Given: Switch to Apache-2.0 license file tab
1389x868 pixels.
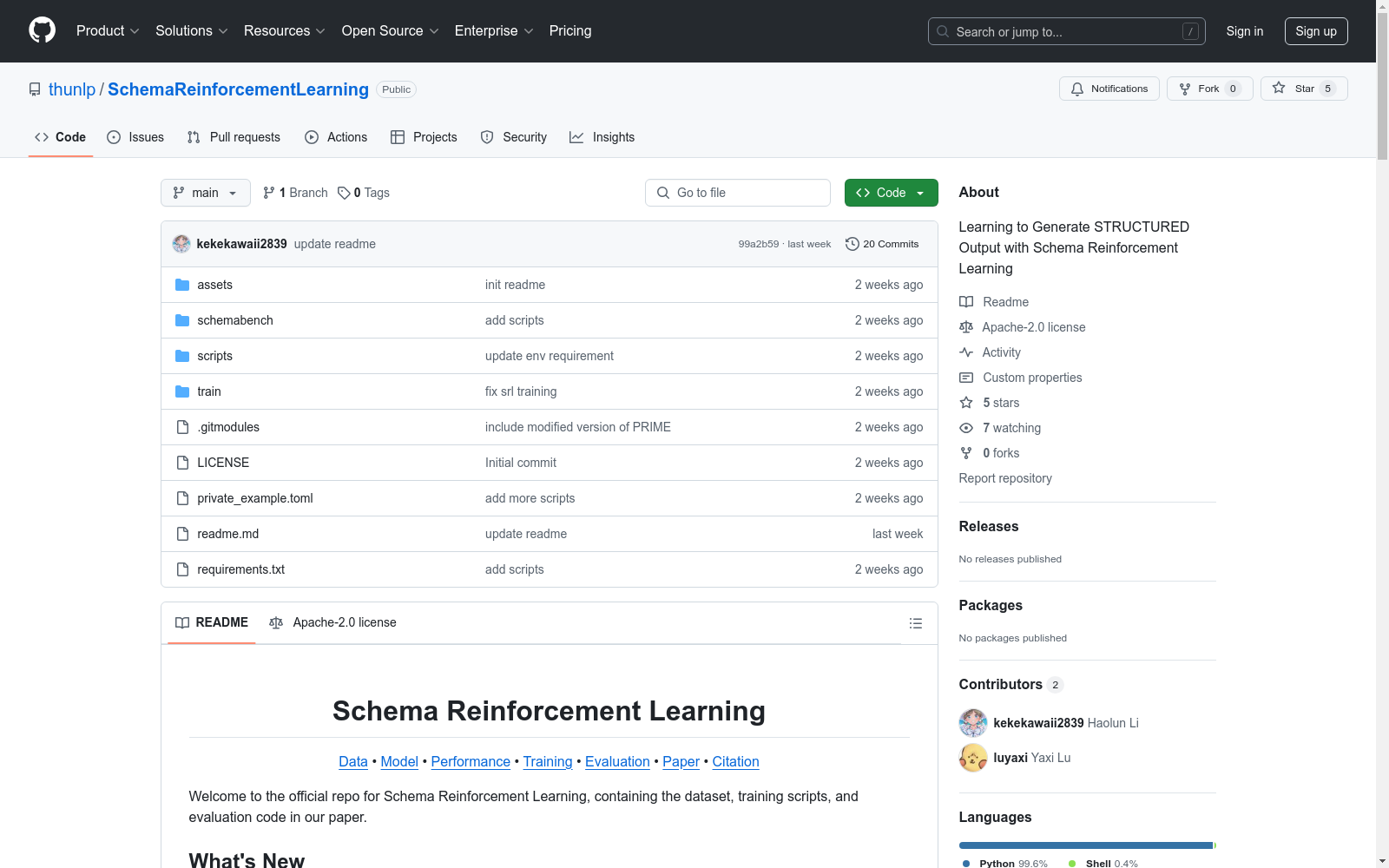Looking at the screenshot, I should pyautogui.click(x=332, y=622).
